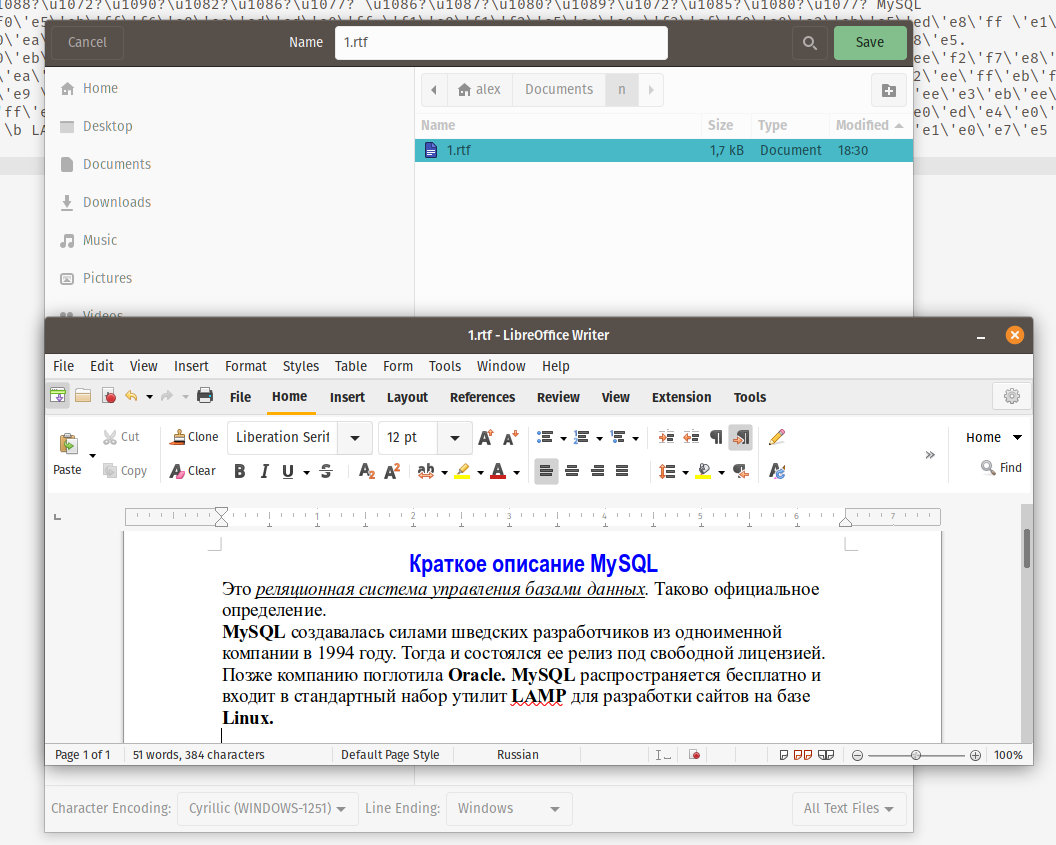The height and width of the screenshot is (845, 1056).
Task: Click the outline list format icon
Action: tap(618, 438)
